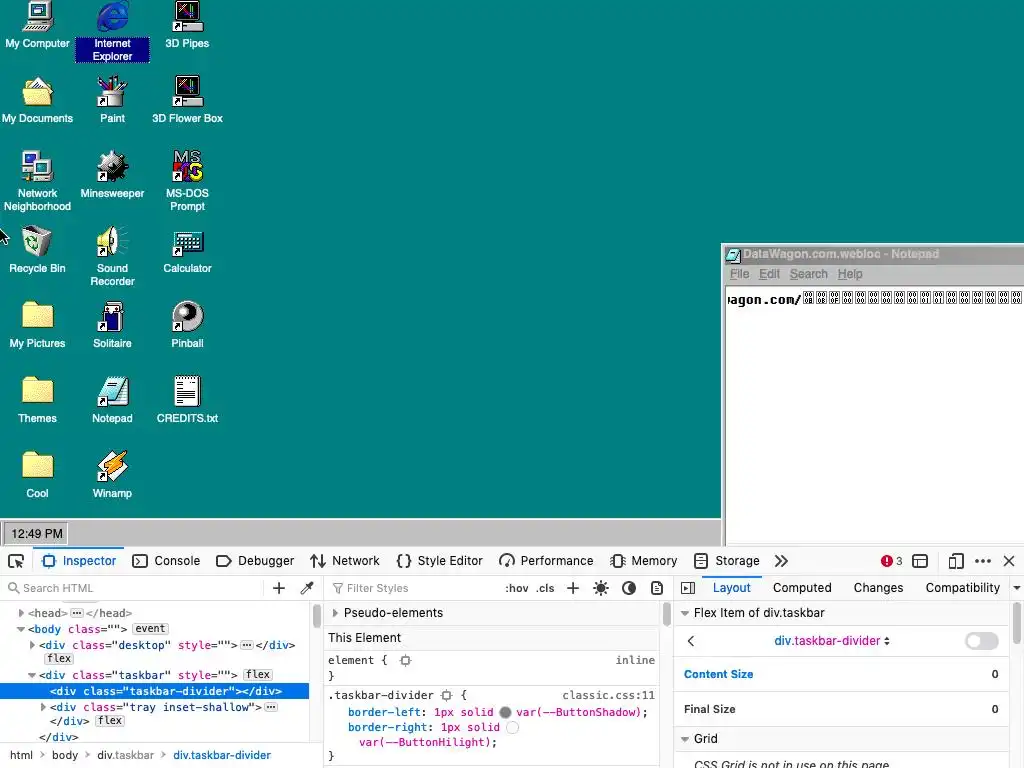Open the CREDITS.txt file icon
This screenshot has height=768, width=1024.
click(x=187, y=400)
